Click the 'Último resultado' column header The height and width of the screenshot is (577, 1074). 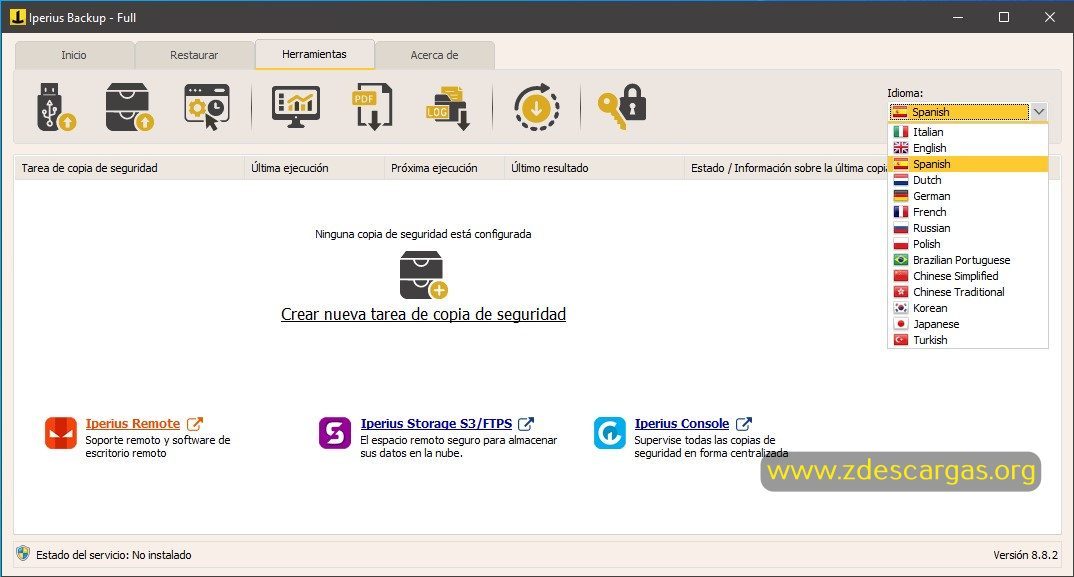(x=595, y=168)
